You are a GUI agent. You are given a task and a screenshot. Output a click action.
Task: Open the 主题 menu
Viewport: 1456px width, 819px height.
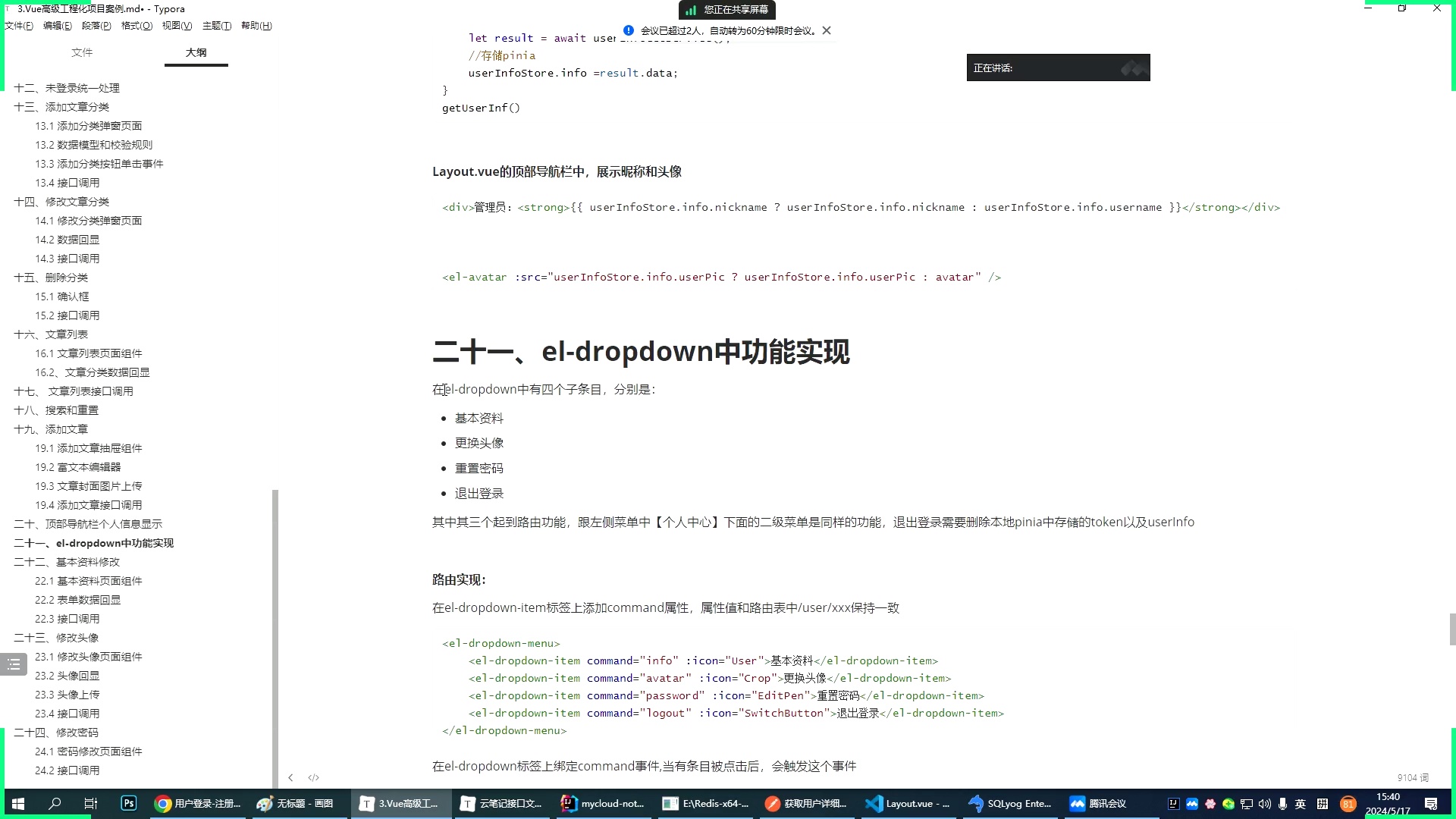[x=217, y=25]
